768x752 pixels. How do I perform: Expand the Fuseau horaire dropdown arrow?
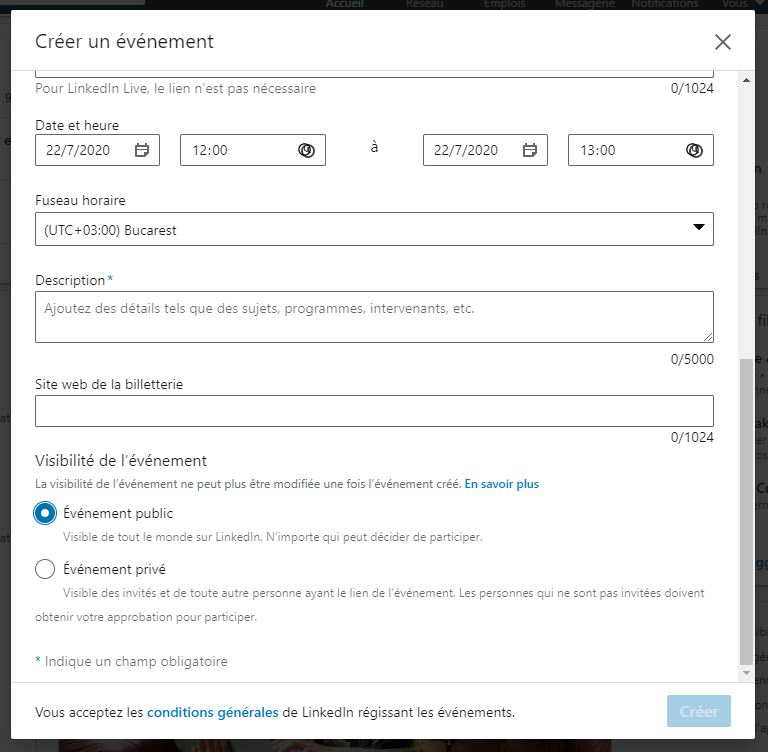(699, 227)
